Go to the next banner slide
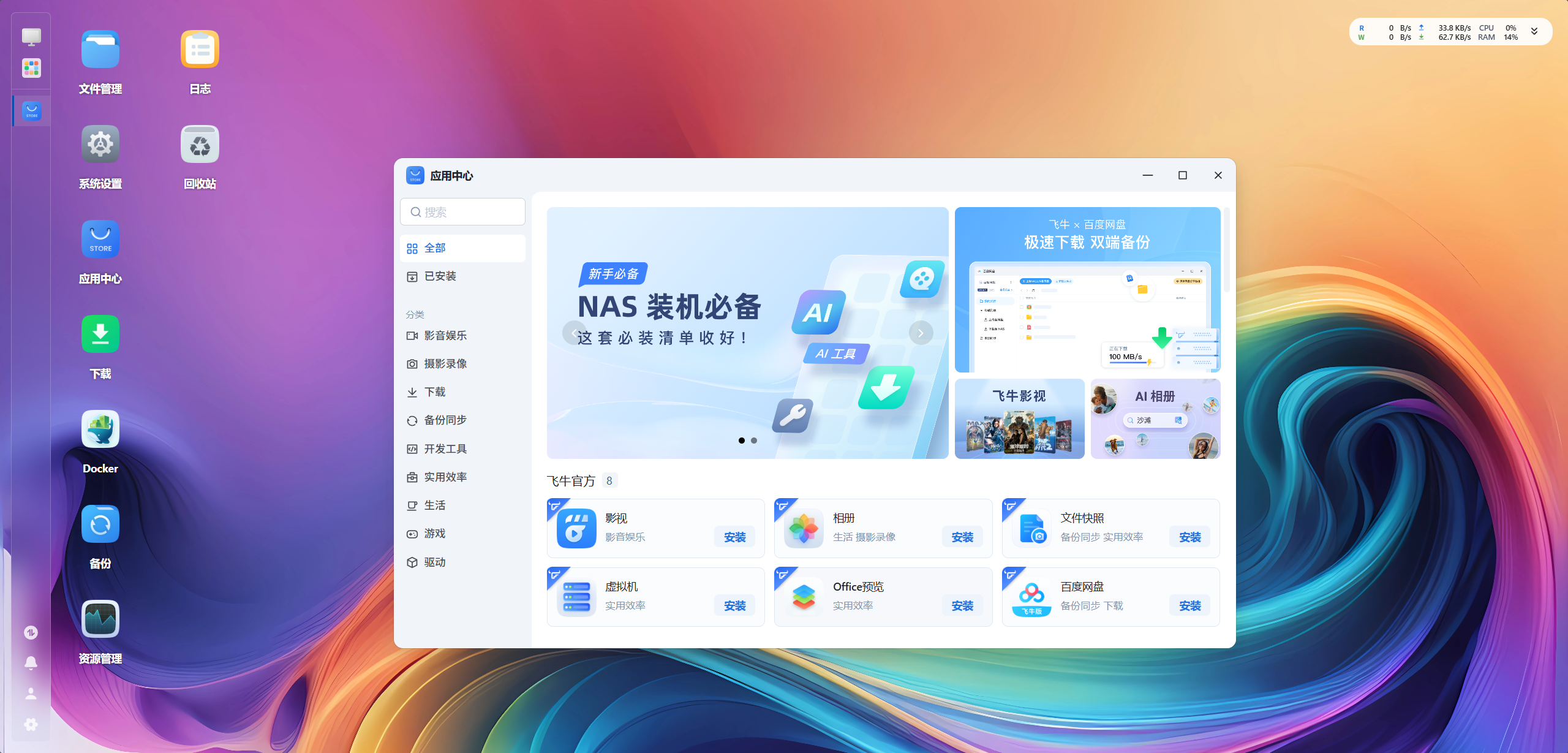Image resolution: width=1568 pixels, height=753 pixels. (x=921, y=333)
